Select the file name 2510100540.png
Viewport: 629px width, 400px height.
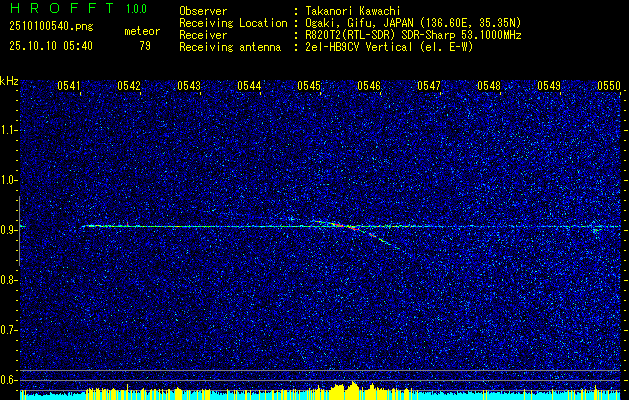(51, 27)
